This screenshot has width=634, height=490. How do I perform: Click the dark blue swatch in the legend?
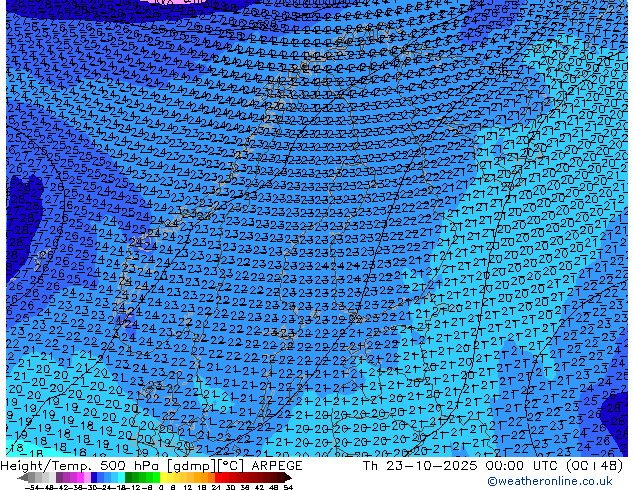94,477
